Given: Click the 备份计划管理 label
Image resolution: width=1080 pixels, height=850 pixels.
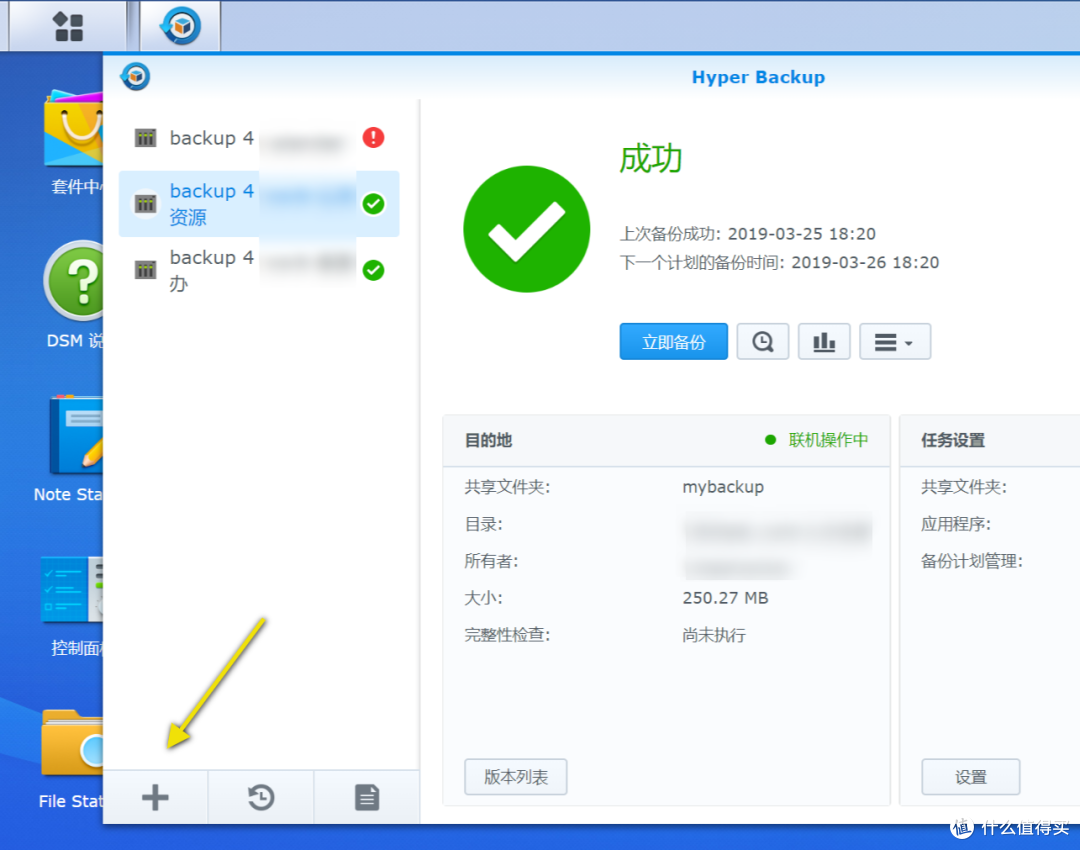Looking at the screenshot, I should tap(971, 561).
